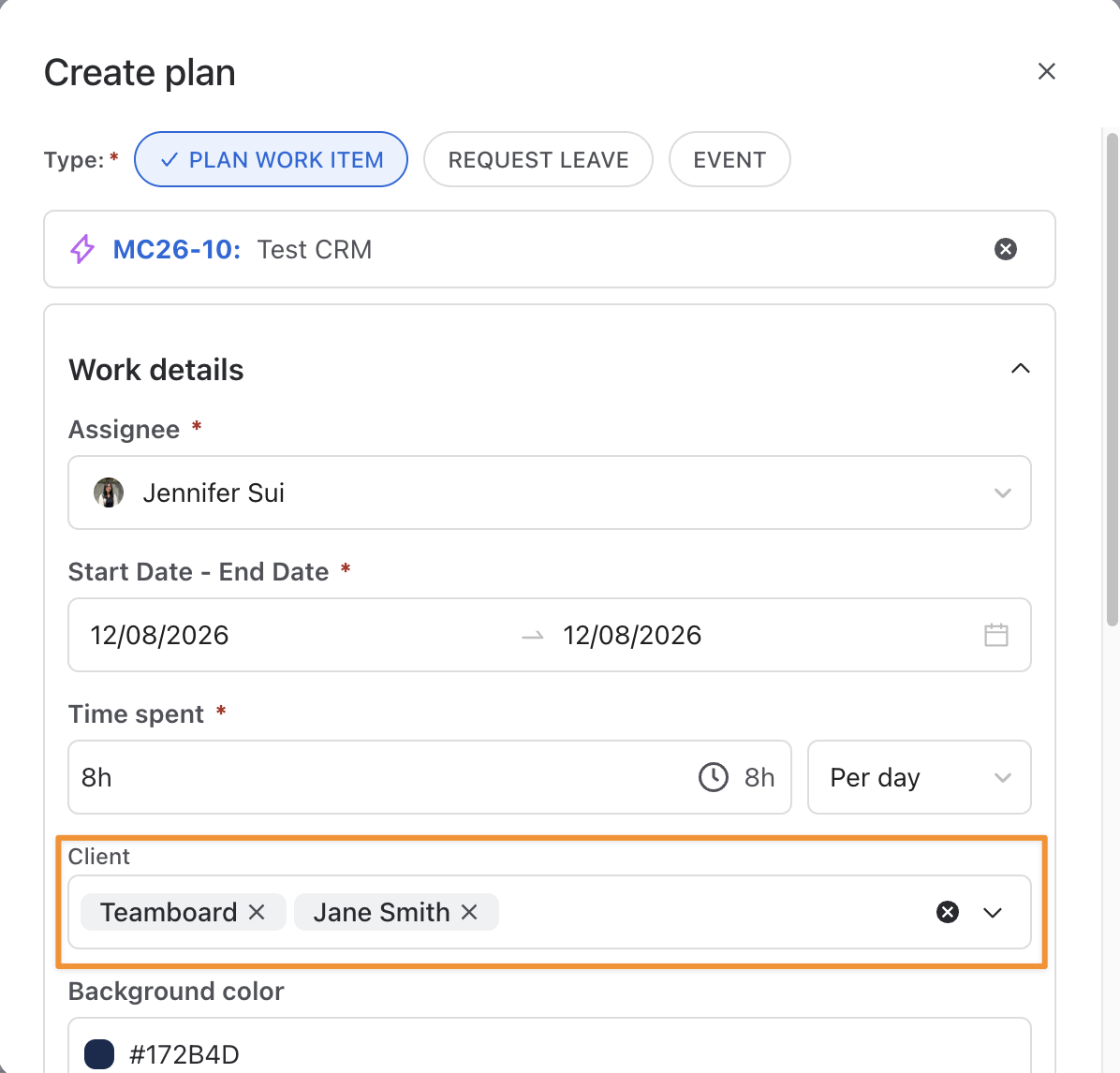
Task: Click the start date 12/08/2026 field
Action: (159, 635)
